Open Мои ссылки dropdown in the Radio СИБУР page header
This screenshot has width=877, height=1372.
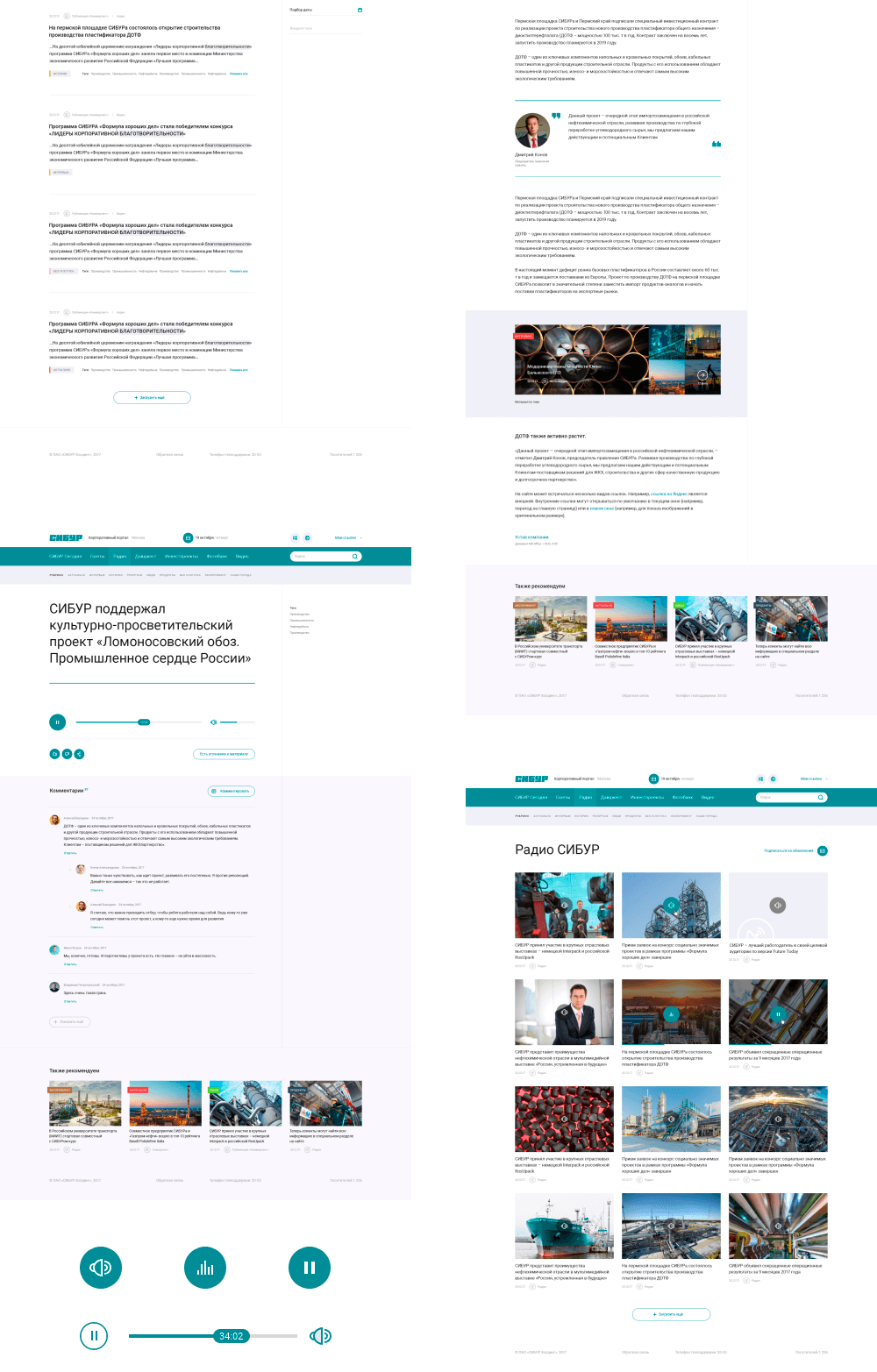click(x=813, y=778)
